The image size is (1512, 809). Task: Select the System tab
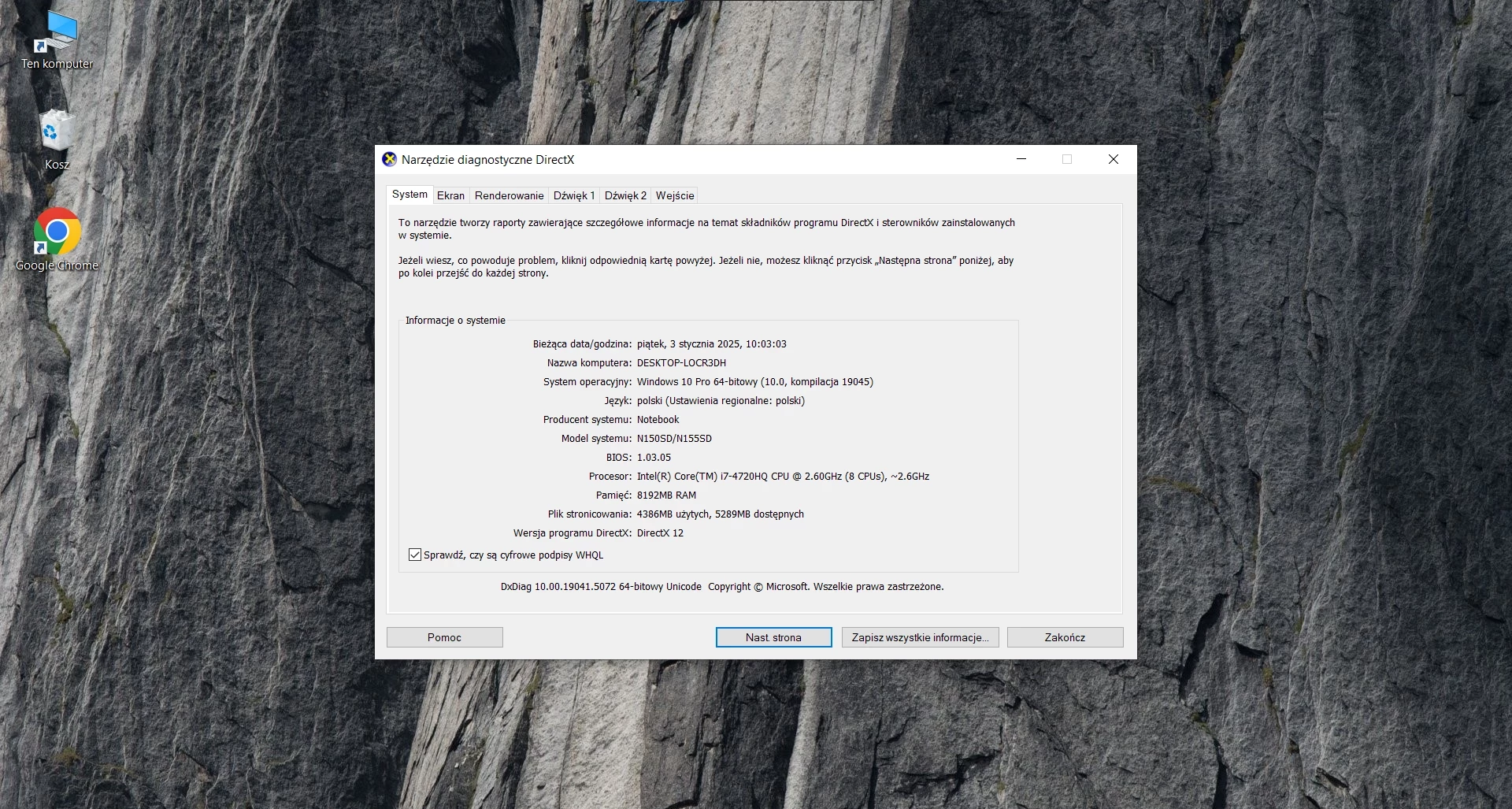pyautogui.click(x=409, y=195)
